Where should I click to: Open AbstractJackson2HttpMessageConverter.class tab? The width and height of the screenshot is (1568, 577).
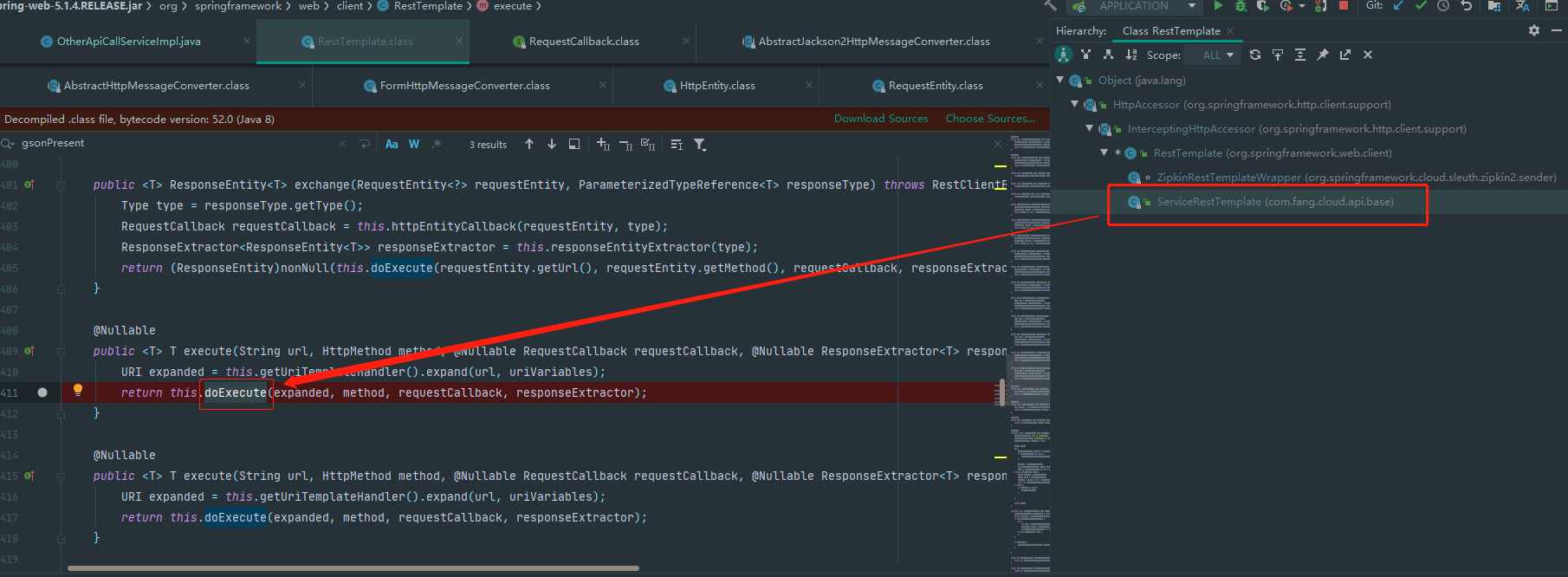[874, 42]
